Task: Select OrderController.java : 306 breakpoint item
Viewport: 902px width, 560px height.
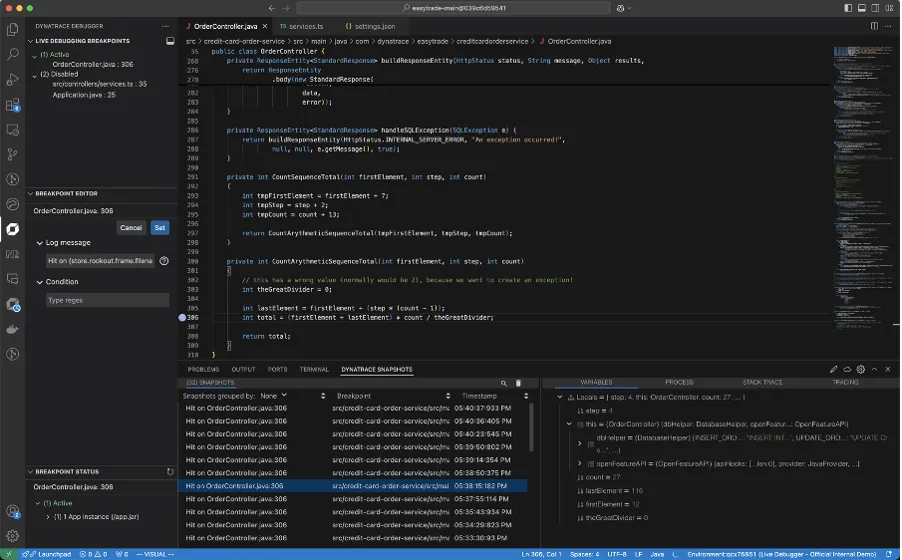Action: coord(93,64)
